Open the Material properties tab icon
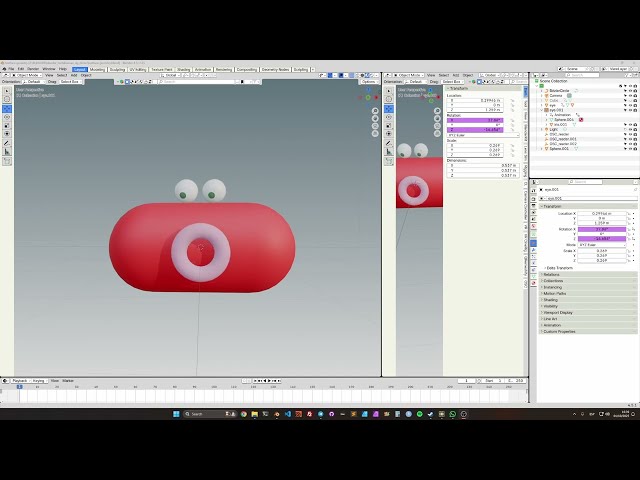Viewport: 640px width, 480px height. pos(533,283)
